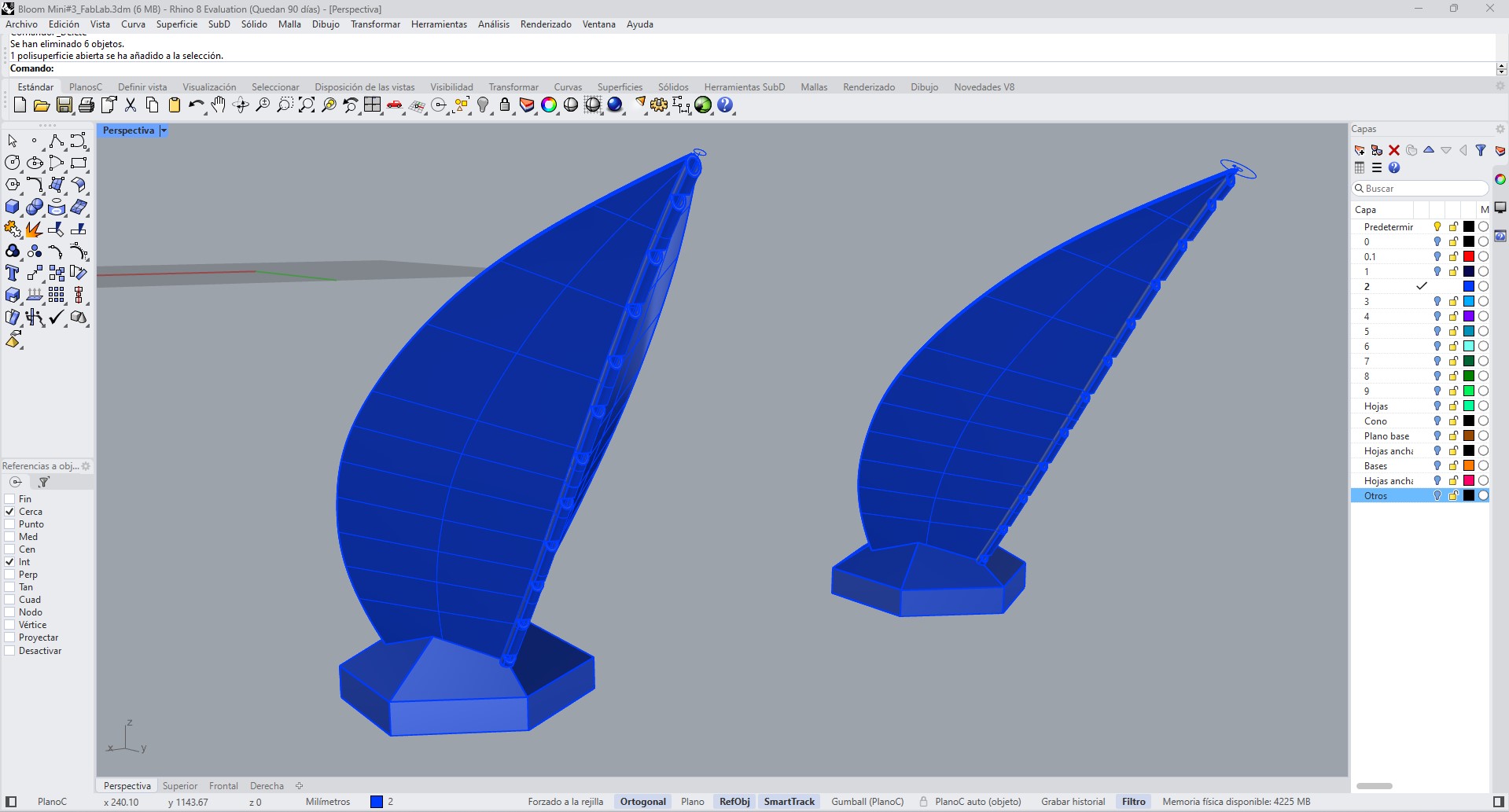Cut selection with the scissors icon
This screenshot has width=1509, height=812.
(x=131, y=105)
